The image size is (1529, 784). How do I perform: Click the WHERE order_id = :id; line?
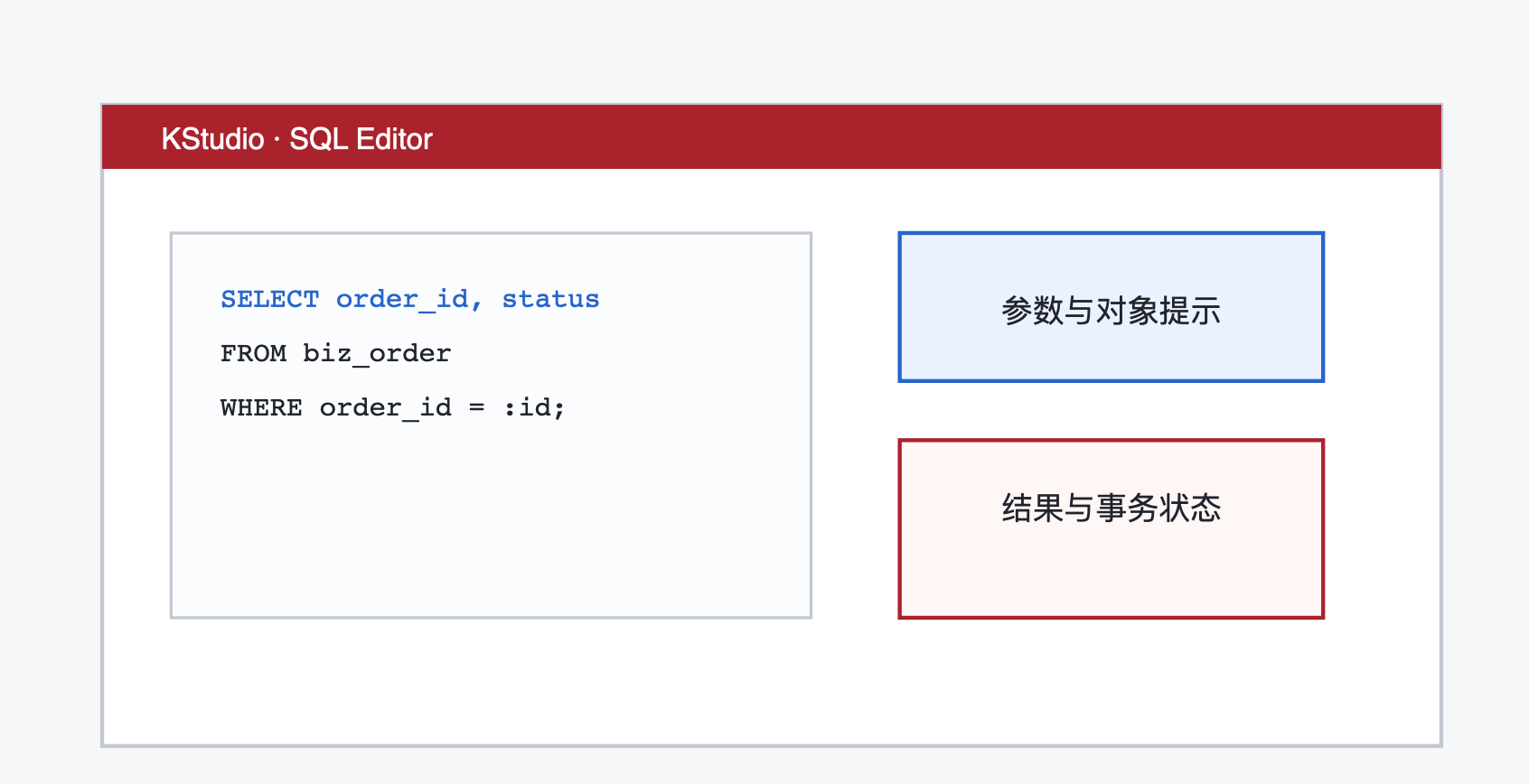pyautogui.click(x=392, y=407)
